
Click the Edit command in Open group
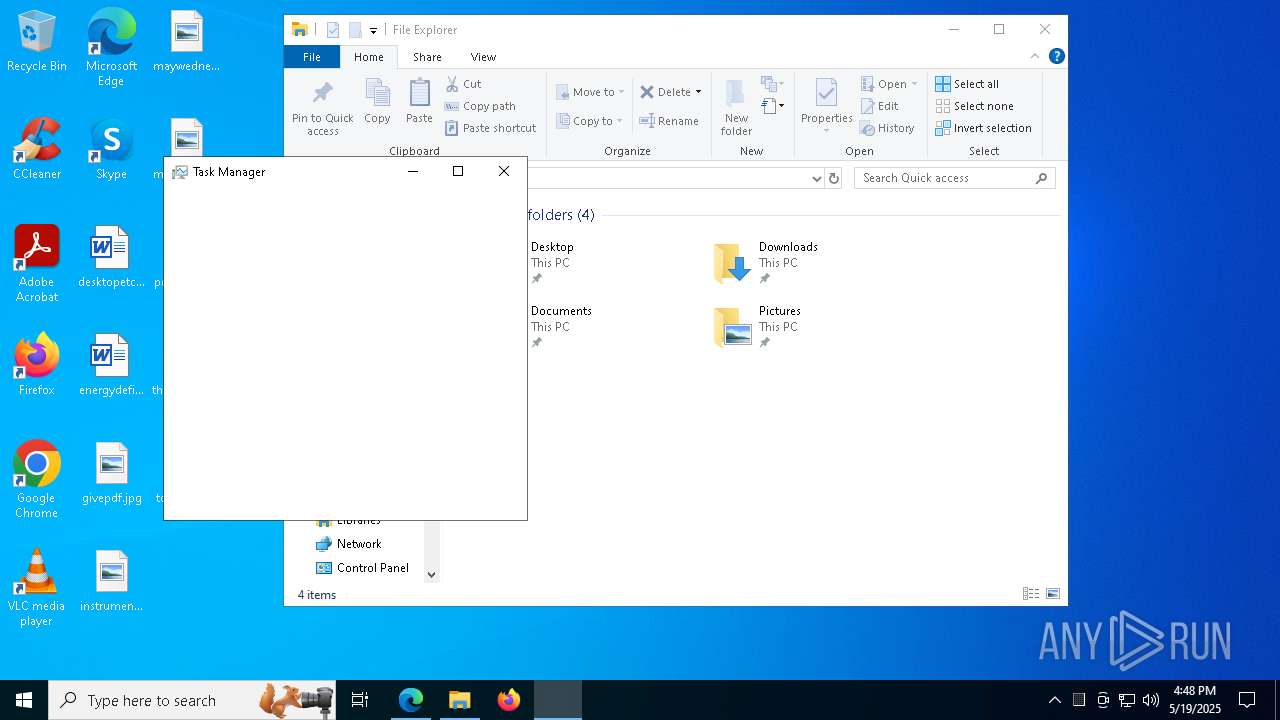coord(879,106)
